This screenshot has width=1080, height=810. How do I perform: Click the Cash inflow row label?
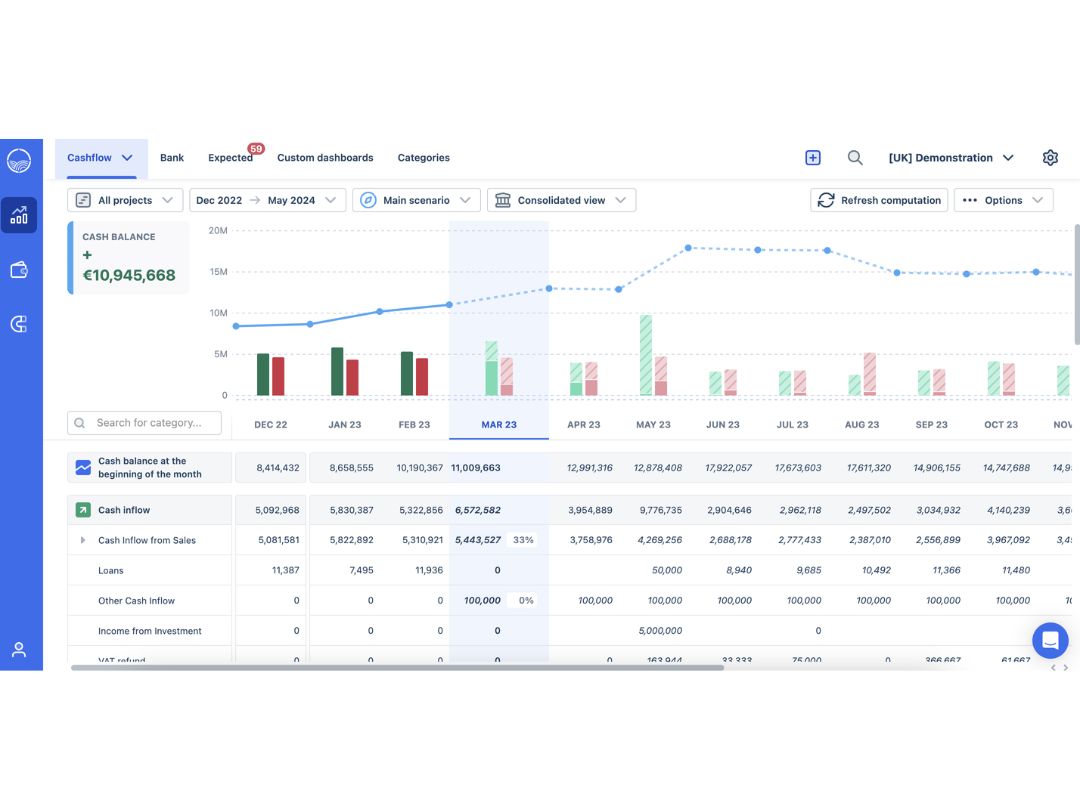point(124,510)
